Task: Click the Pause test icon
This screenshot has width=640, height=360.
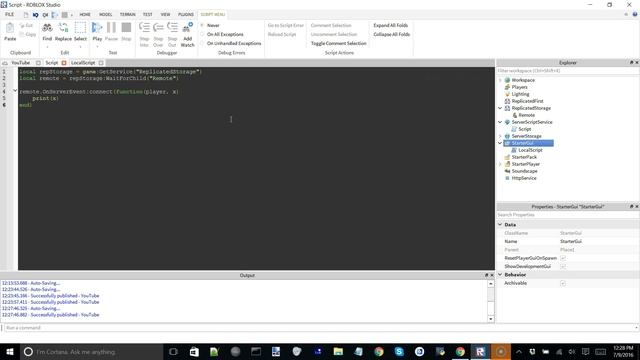Action: [x=111, y=28]
